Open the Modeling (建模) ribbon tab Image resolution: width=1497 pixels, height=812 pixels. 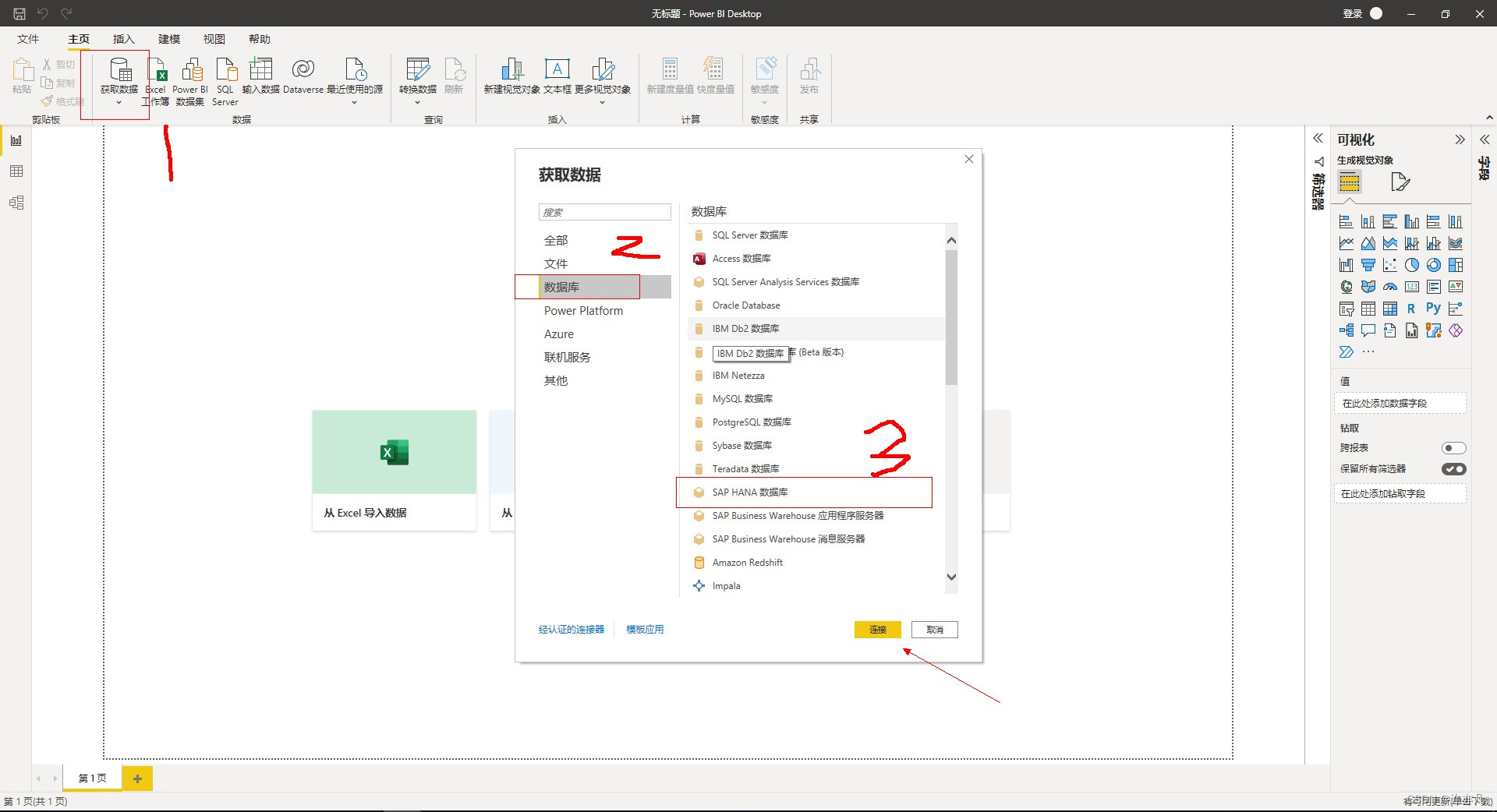[169, 39]
